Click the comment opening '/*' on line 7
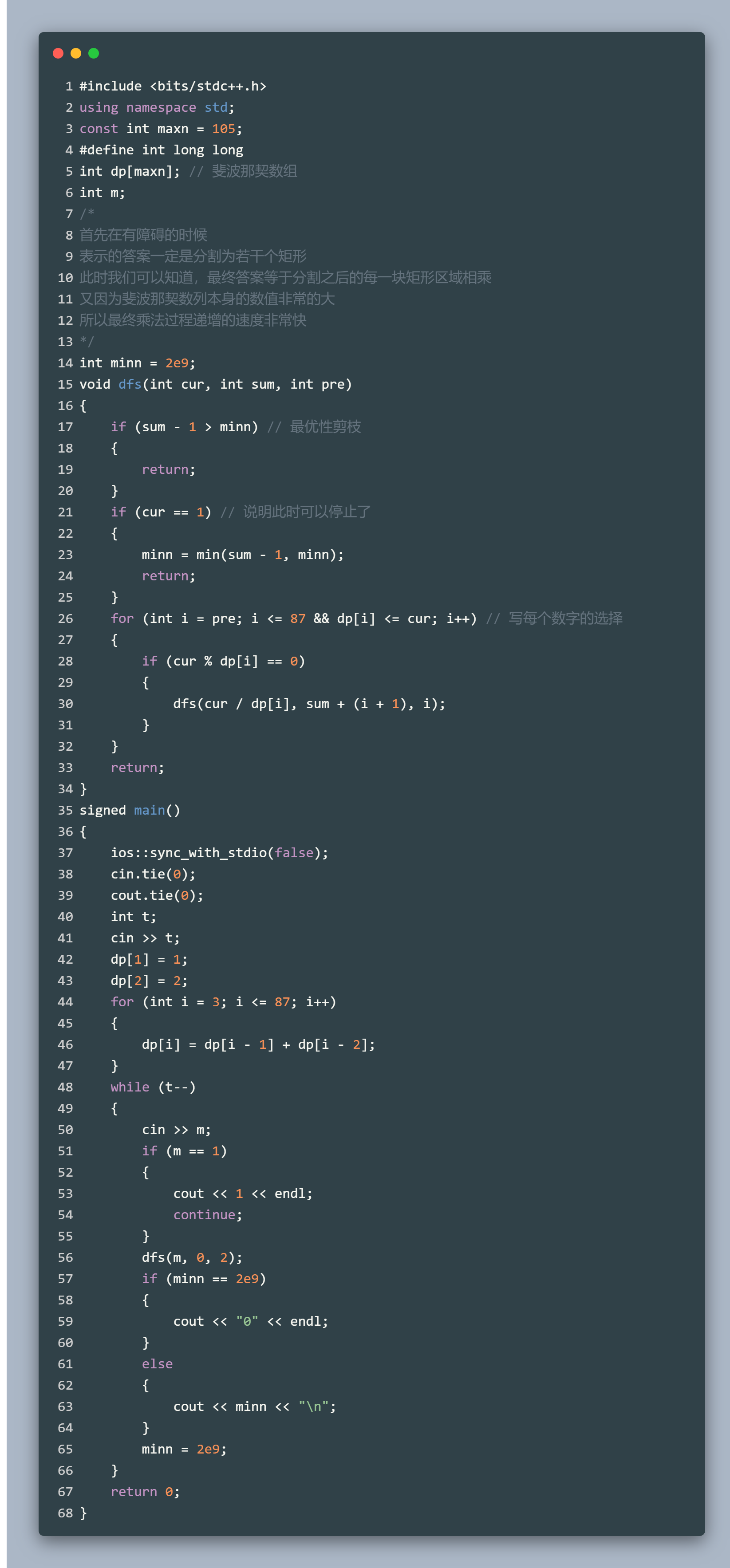Viewport: 730px width, 1568px height. (87, 214)
